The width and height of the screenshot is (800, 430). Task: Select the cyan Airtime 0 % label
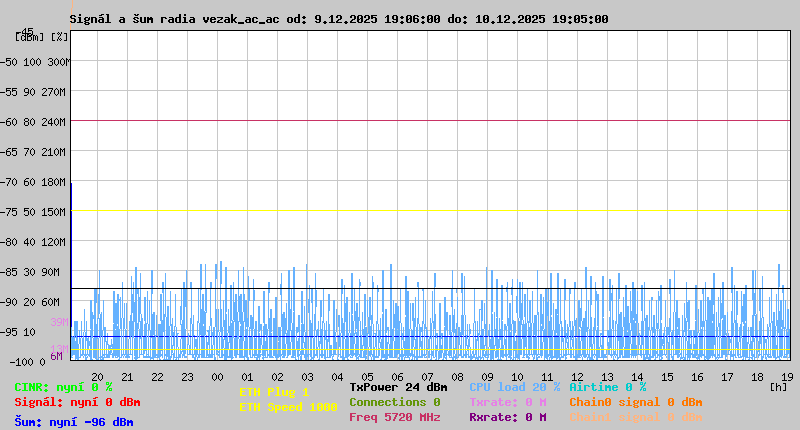[x=607, y=387]
